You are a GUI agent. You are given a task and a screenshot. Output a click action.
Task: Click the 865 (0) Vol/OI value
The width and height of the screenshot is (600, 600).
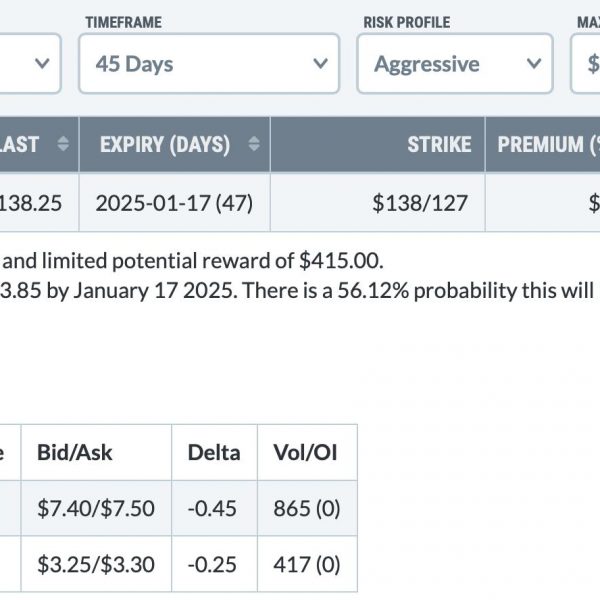(x=307, y=509)
